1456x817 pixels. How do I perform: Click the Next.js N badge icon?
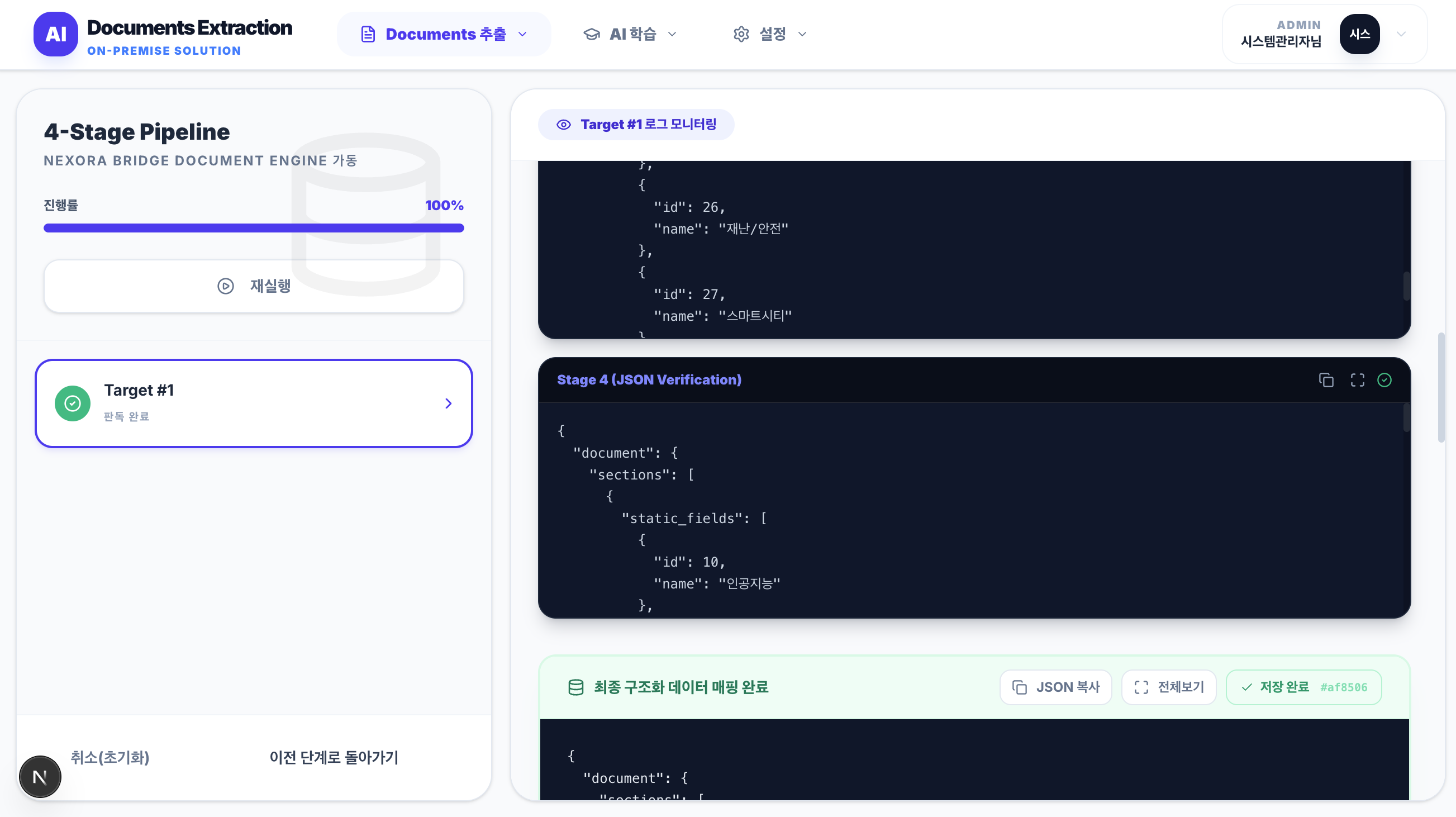pos(40,777)
